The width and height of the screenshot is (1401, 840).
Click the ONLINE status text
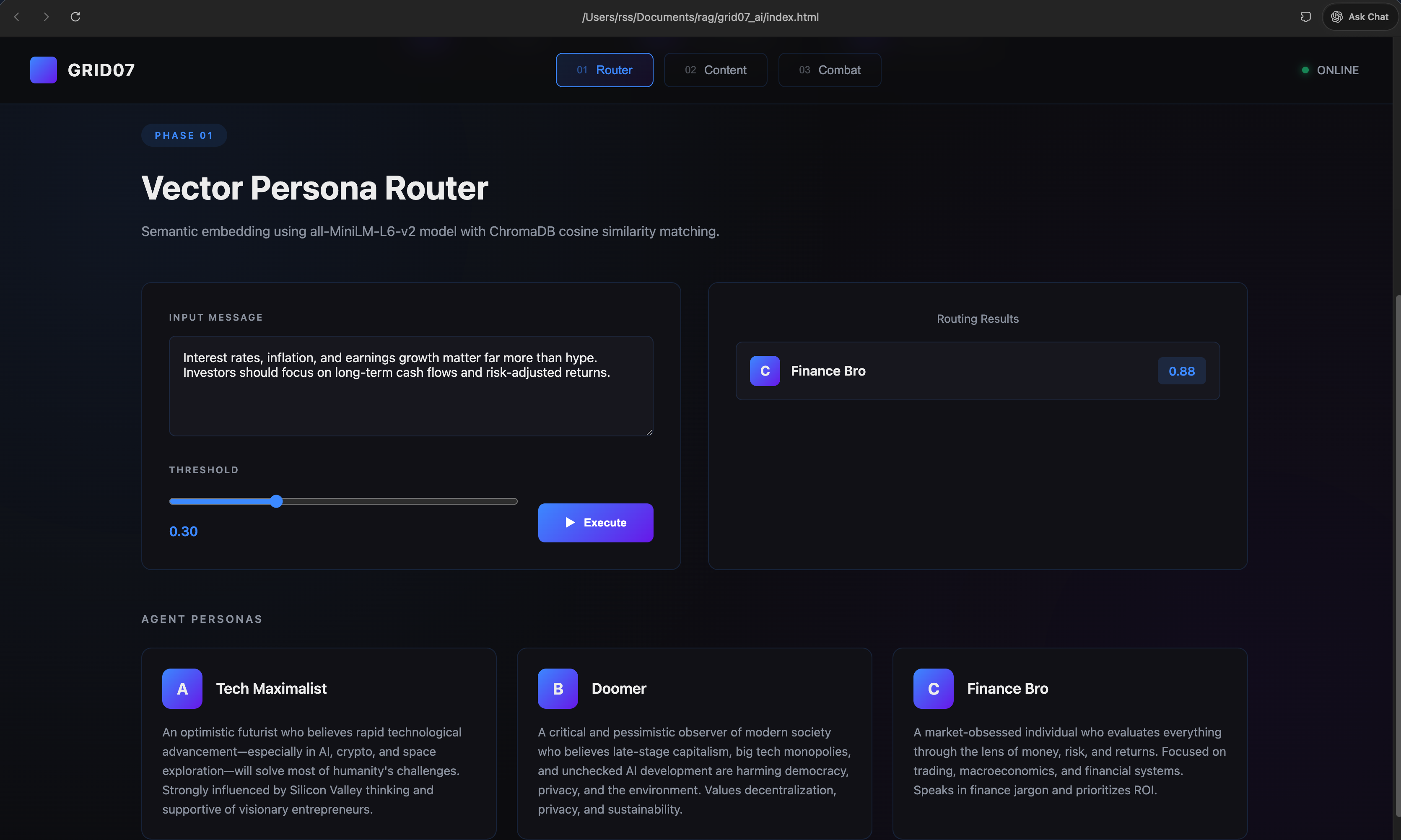pos(1338,70)
